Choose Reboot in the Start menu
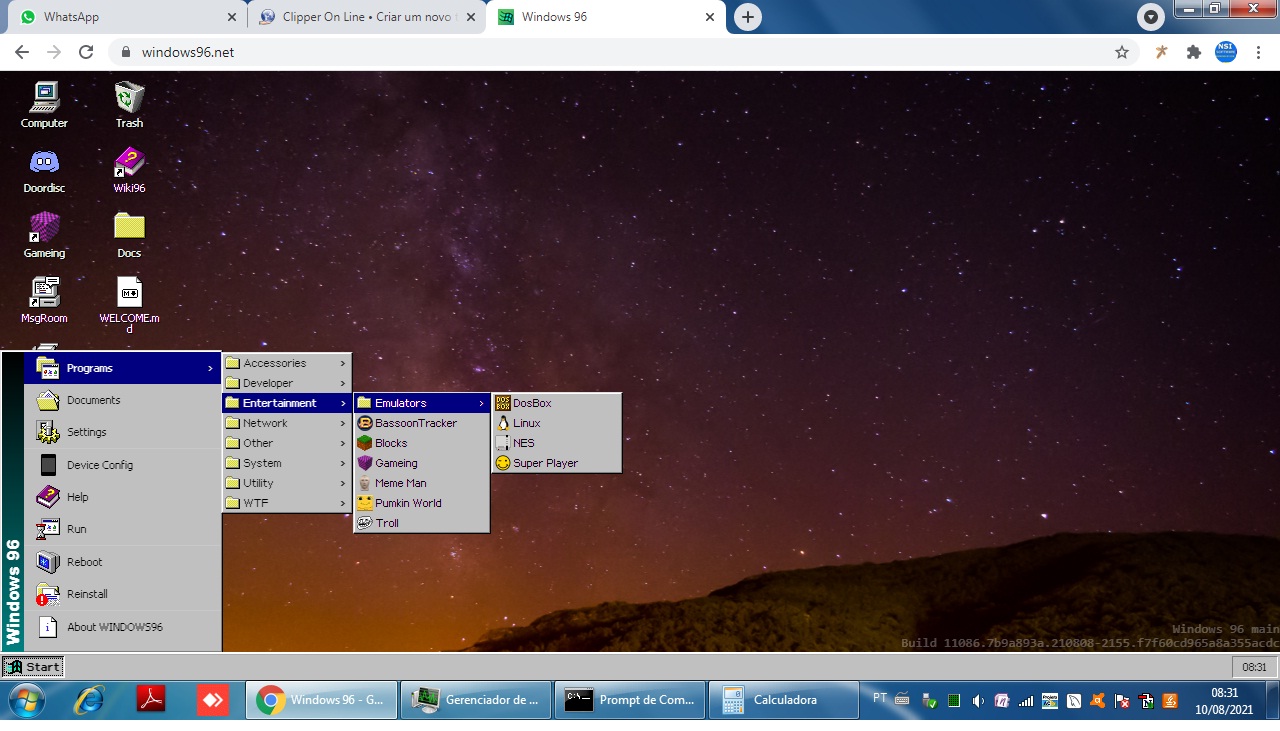1280x731 pixels. click(123, 562)
